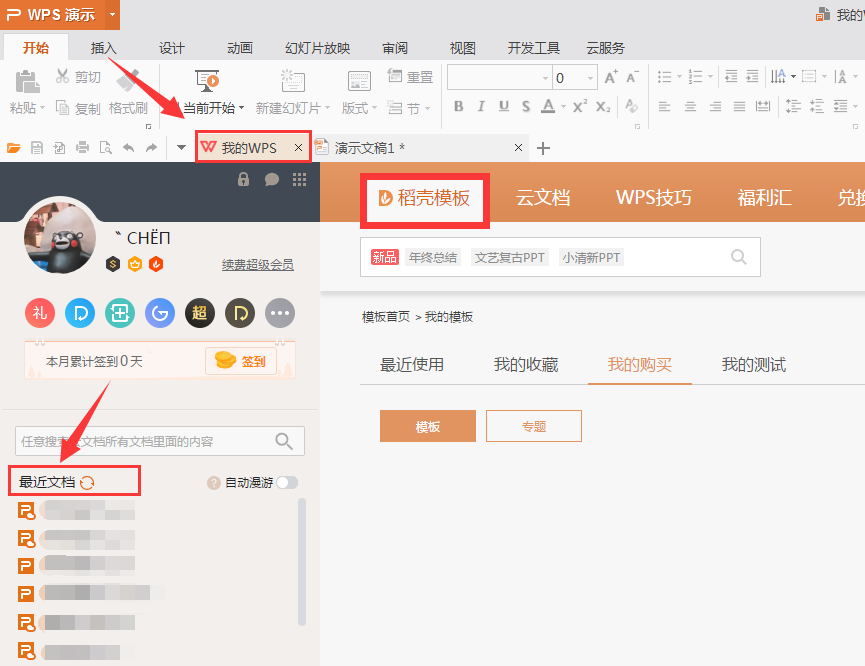
Task: Apply subscript formatting
Action: (604, 106)
